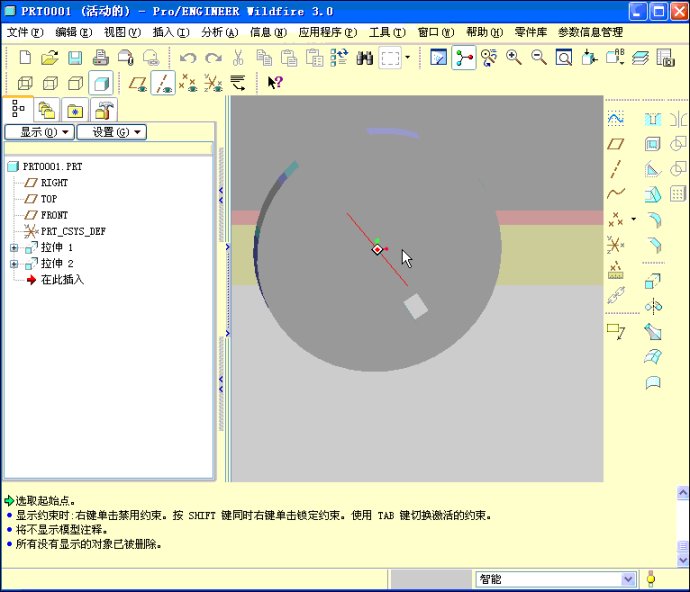Click the Extrude tool in right toolbar

pyautogui.click(x=653, y=281)
